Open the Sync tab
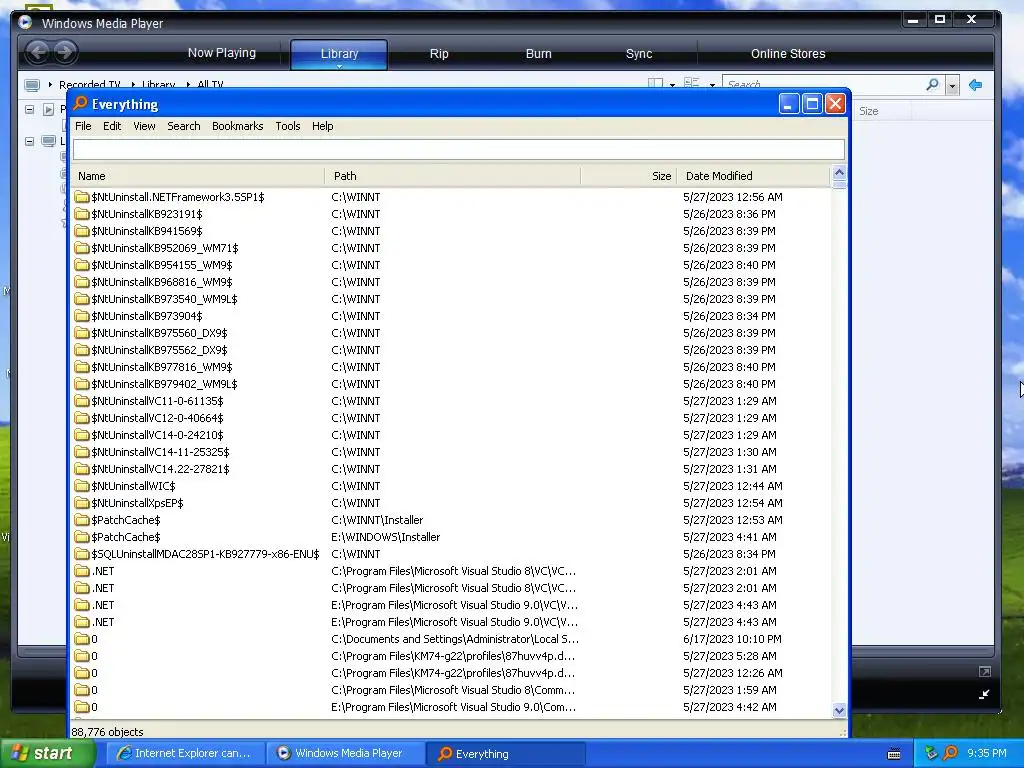Viewport: 1024px width, 768px height. coord(639,54)
